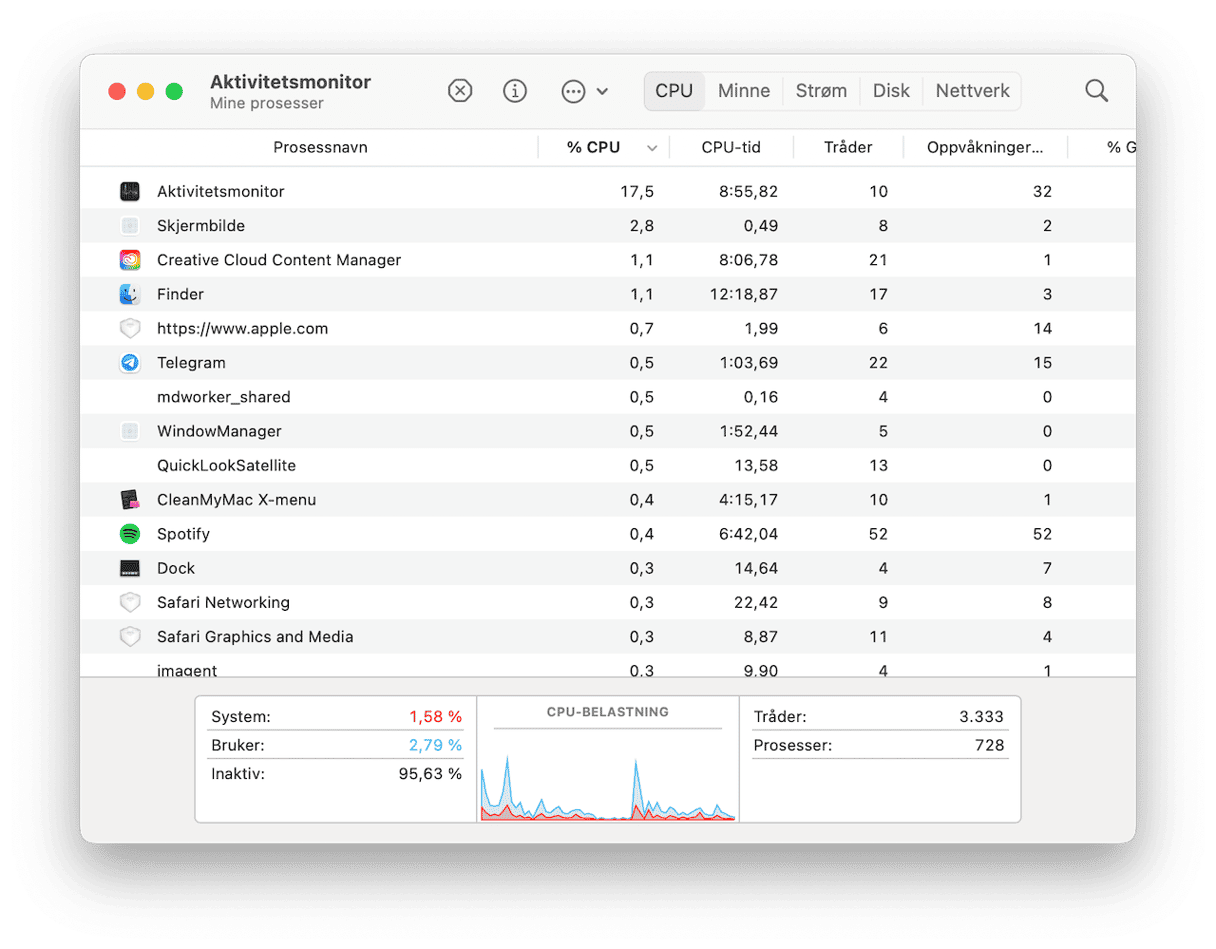
Task: Click the 8:06,78 CPU time value
Action: pyautogui.click(x=748, y=260)
